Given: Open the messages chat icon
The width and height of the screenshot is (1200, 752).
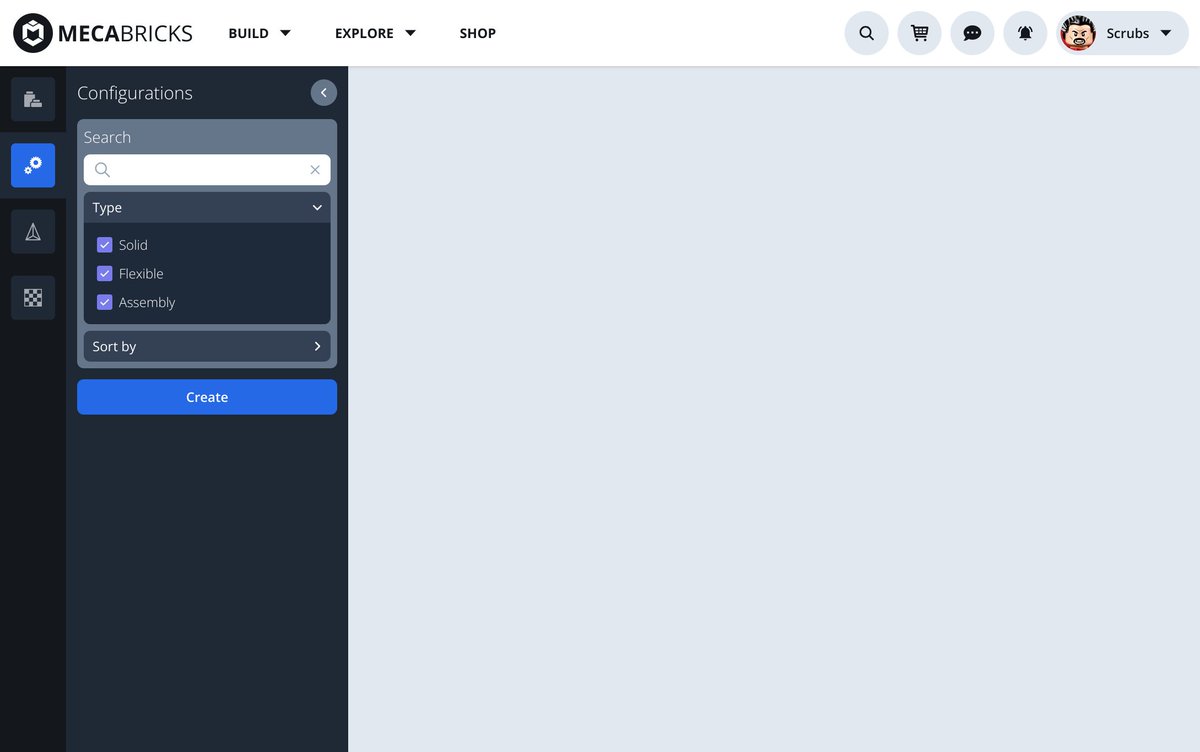Looking at the screenshot, I should coord(972,33).
